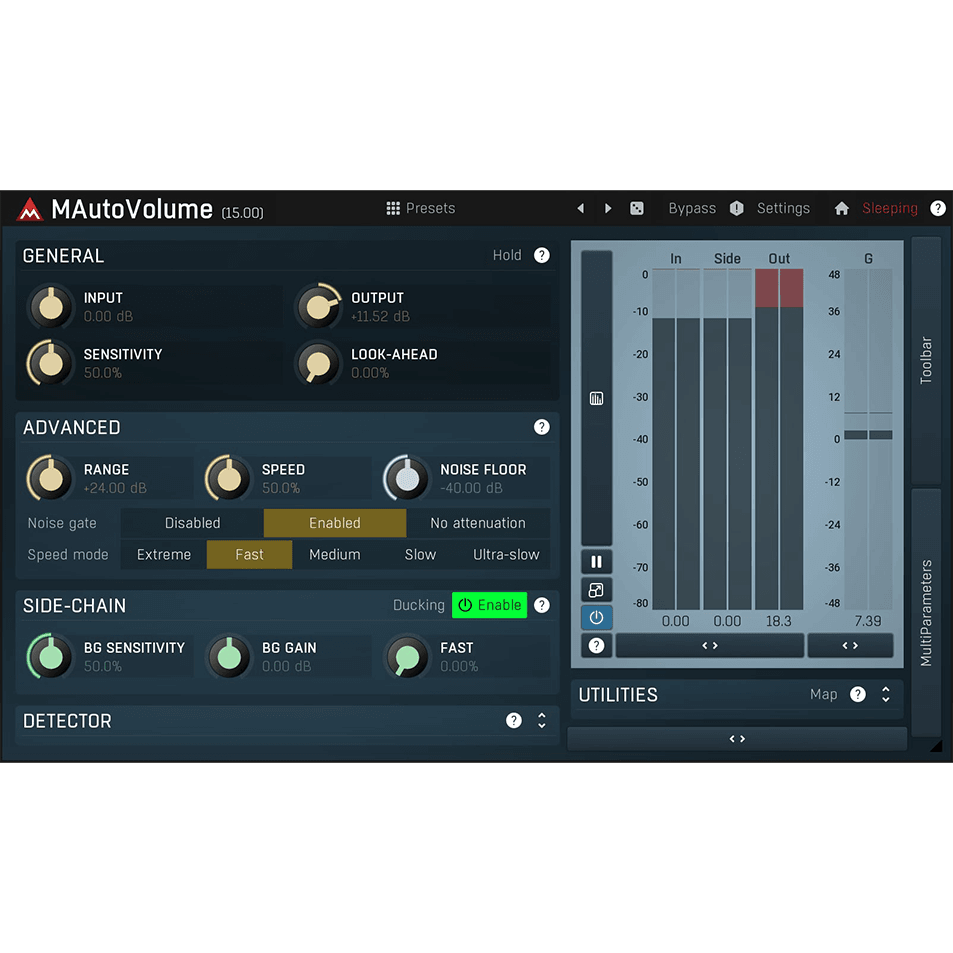Select Fast speed mode
953x953 pixels.
[x=249, y=555]
